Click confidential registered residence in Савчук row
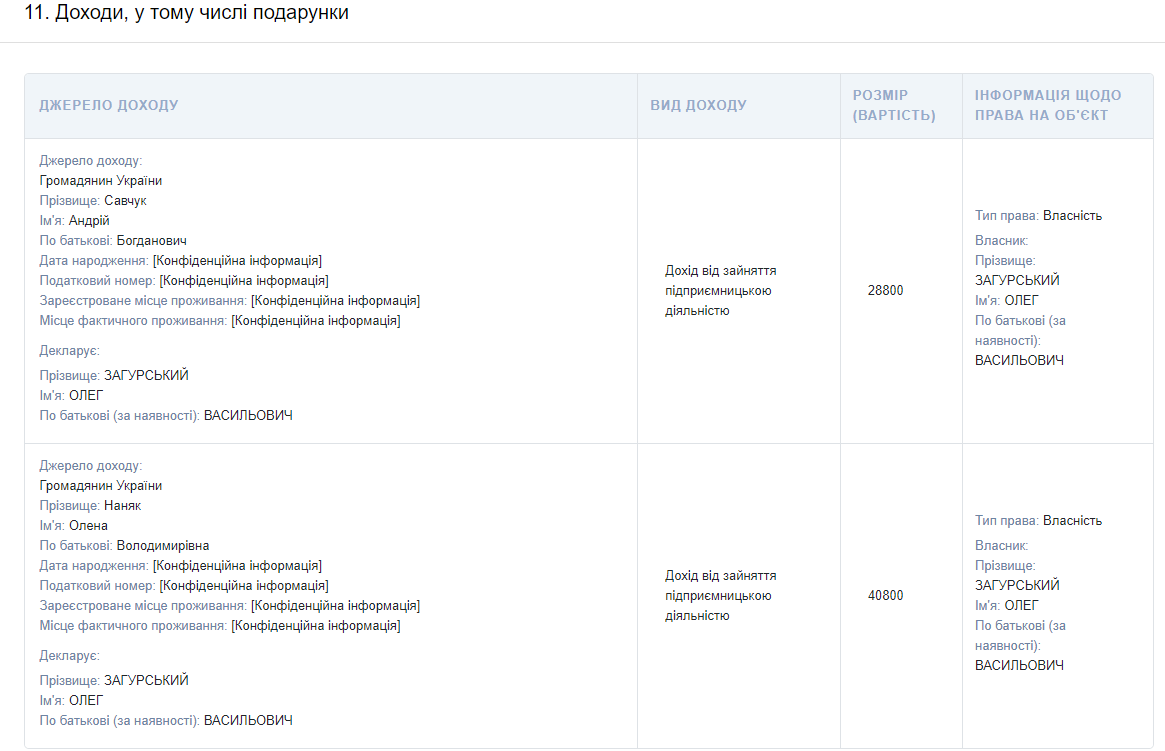This screenshot has width=1165, height=751. coord(335,301)
